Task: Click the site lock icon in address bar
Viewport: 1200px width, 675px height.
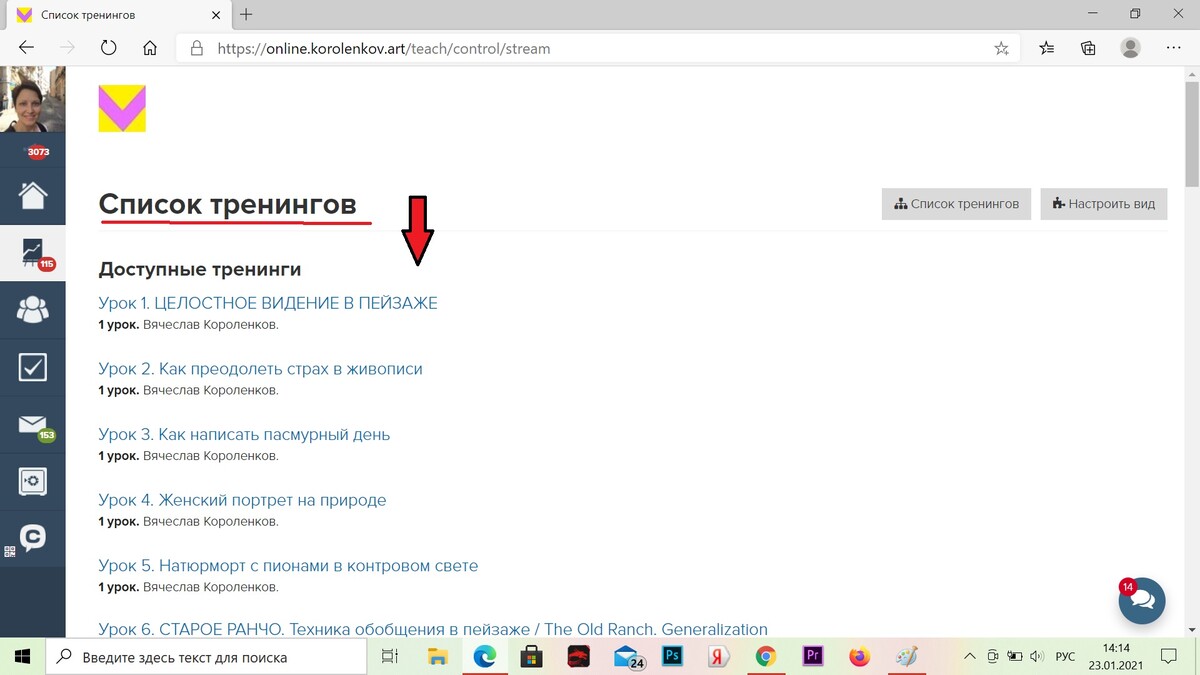Action: (x=196, y=48)
